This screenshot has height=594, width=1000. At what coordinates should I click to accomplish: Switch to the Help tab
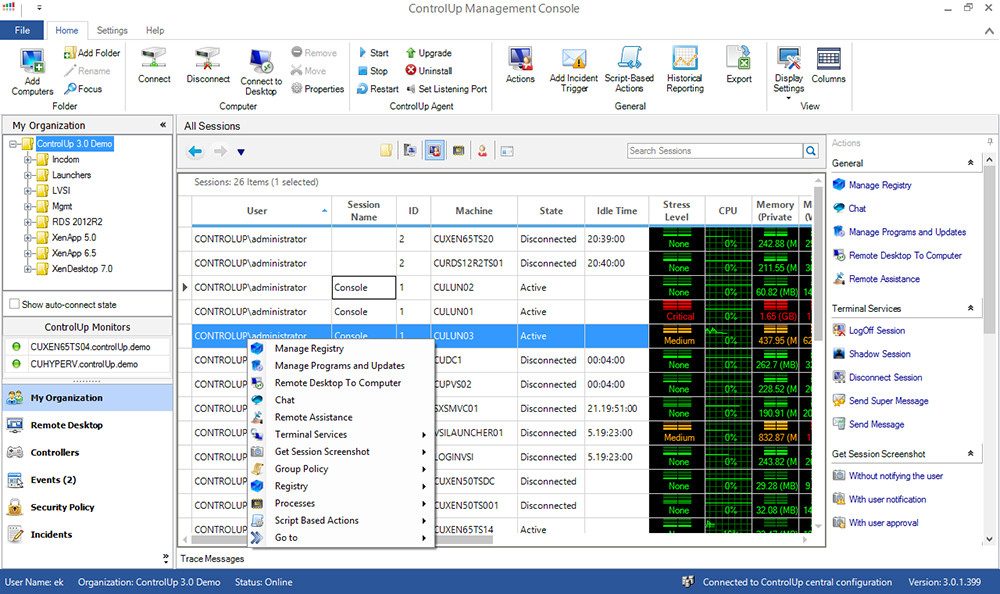click(155, 30)
